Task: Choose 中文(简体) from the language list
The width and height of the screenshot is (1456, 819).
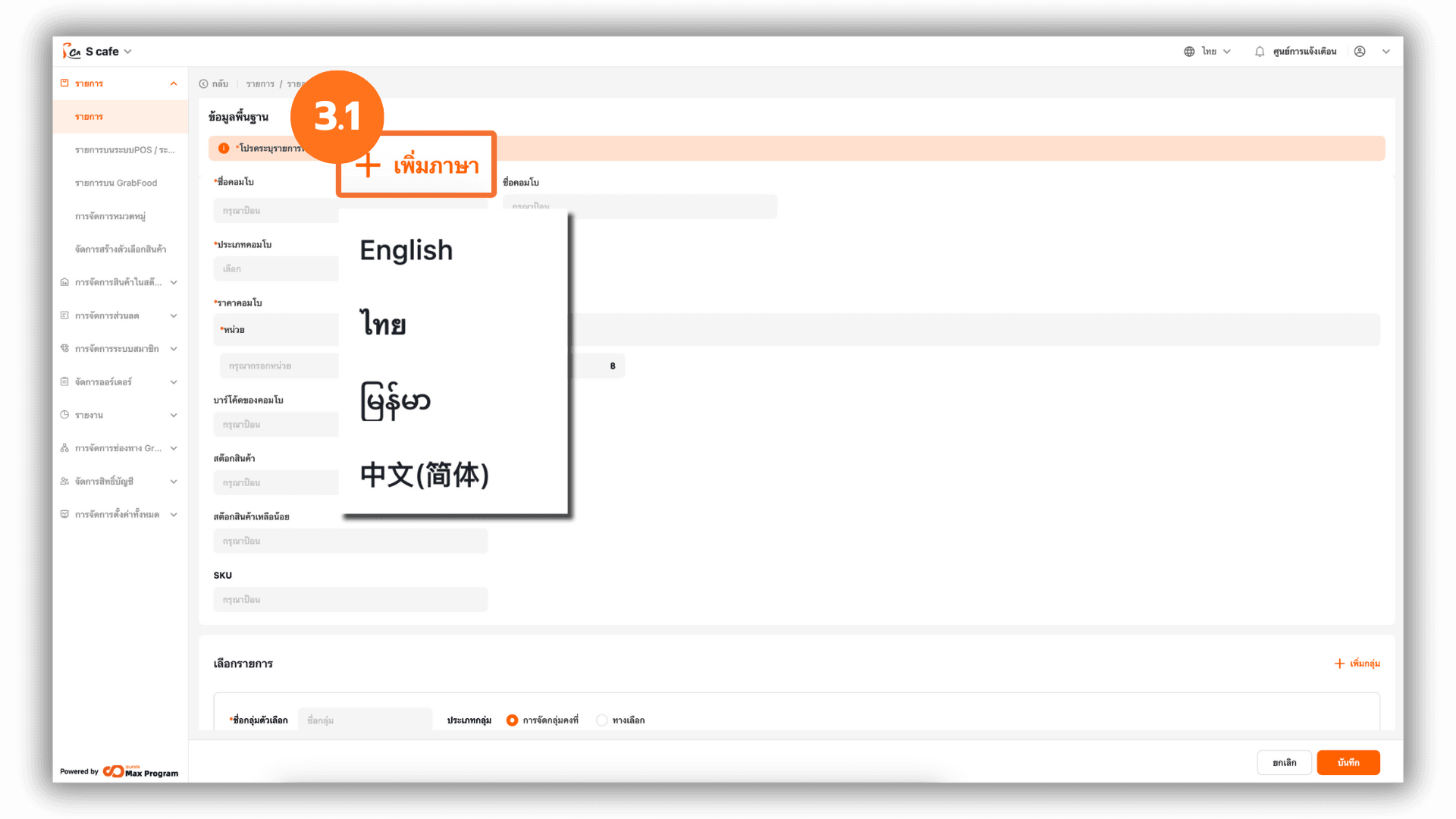Action: coord(424,475)
